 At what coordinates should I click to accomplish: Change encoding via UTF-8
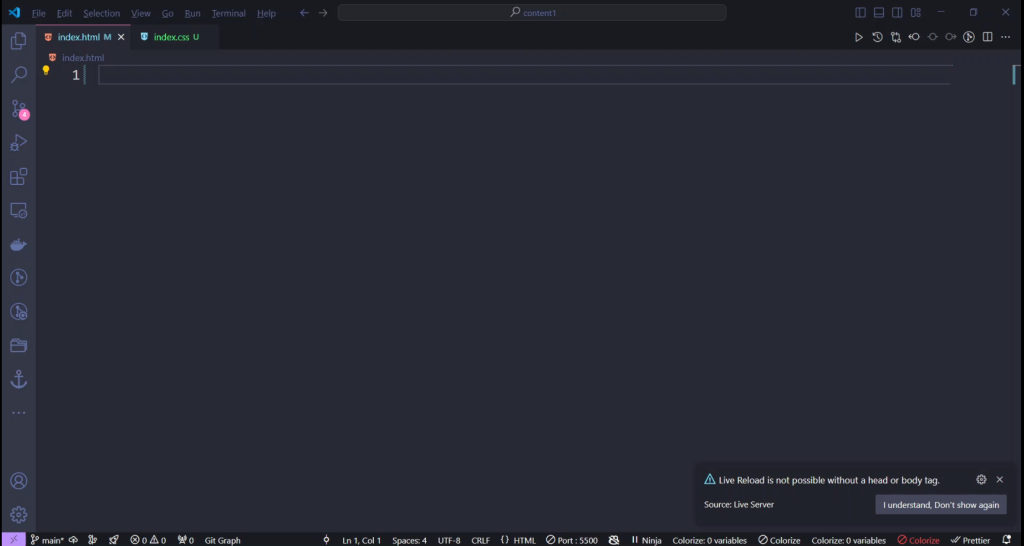[449, 540]
